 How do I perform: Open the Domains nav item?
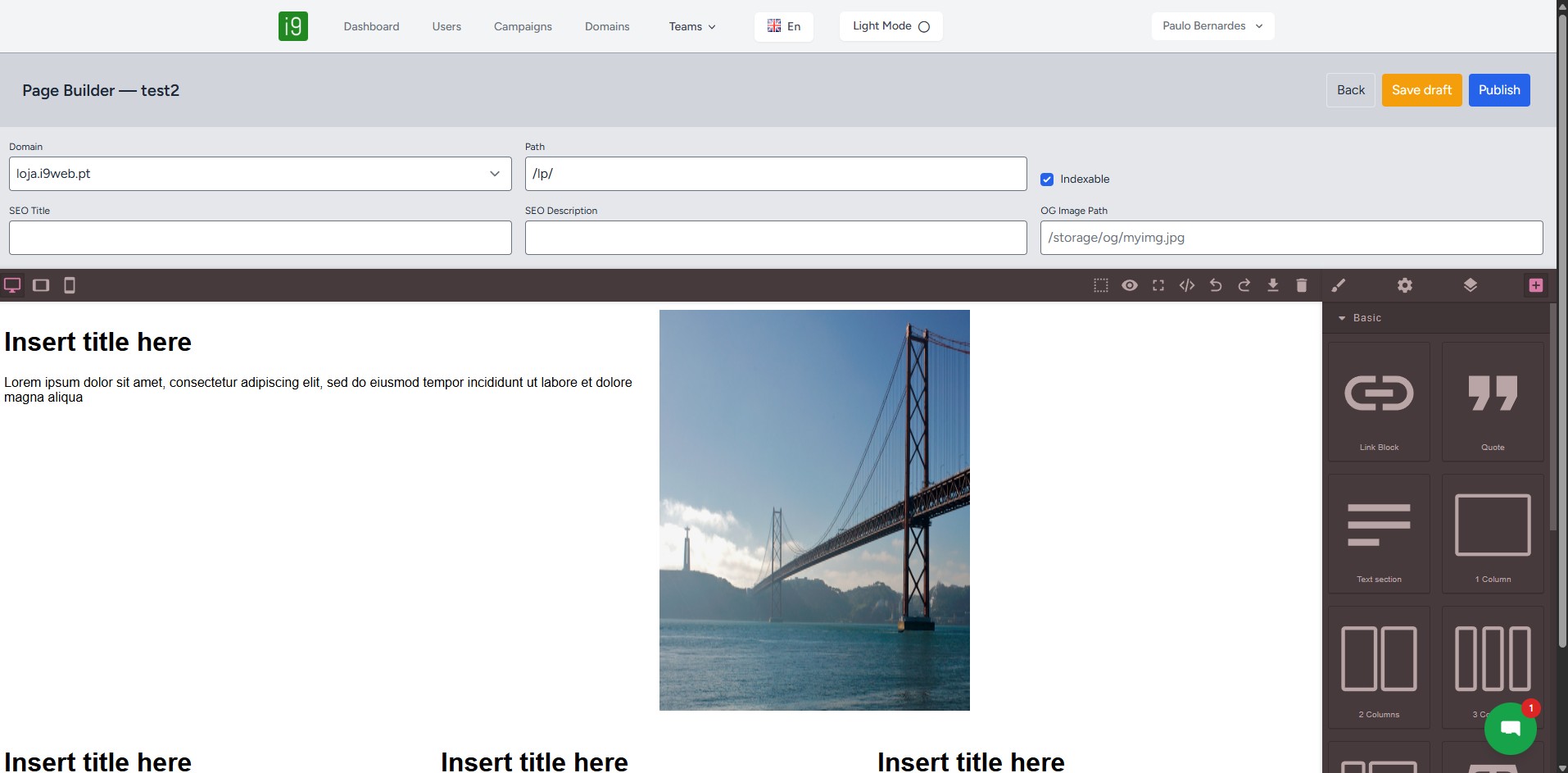607,26
